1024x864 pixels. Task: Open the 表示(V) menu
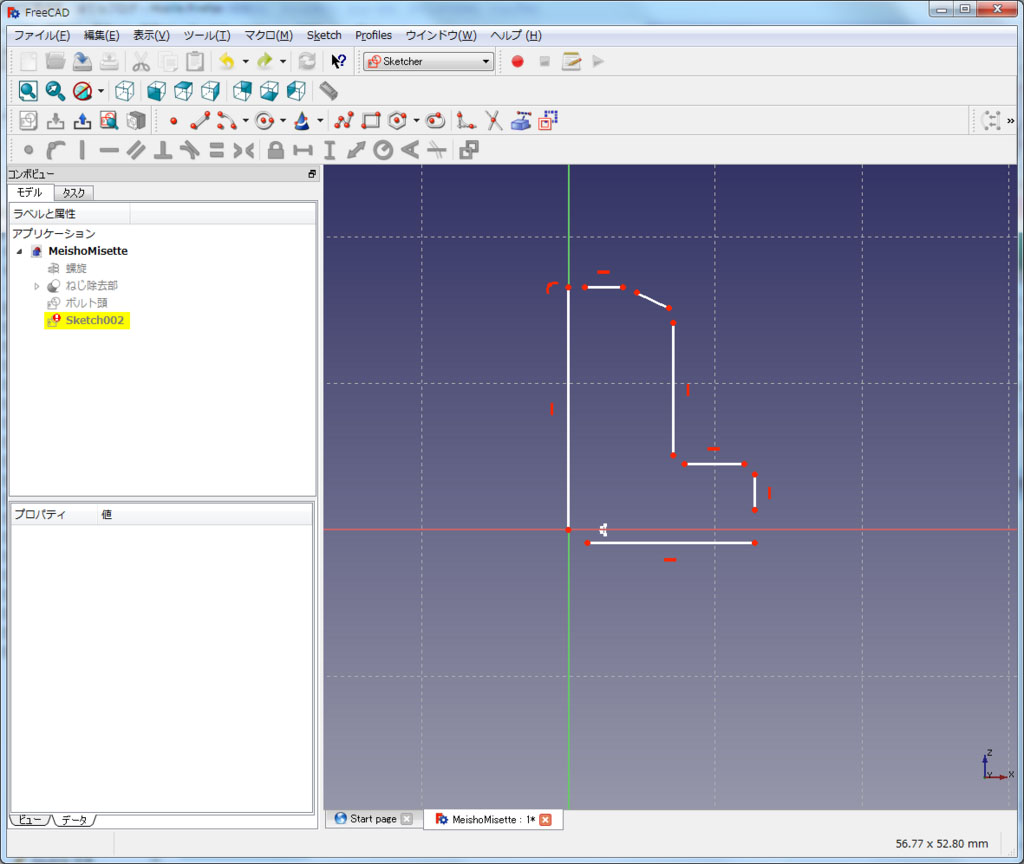tap(152, 35)
